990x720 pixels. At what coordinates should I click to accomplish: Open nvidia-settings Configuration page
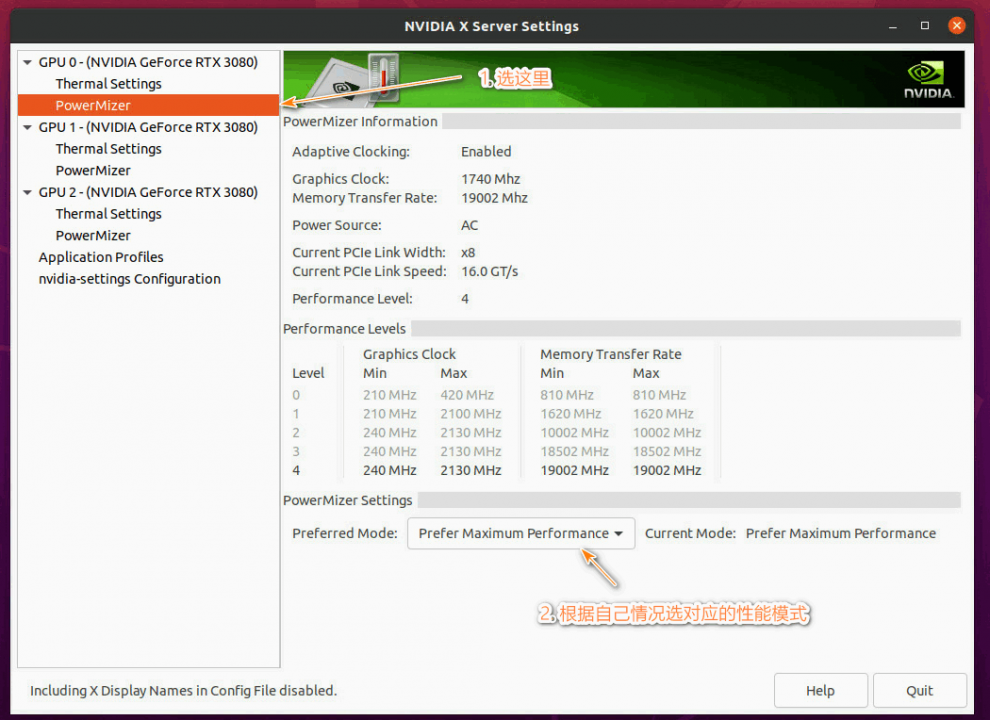[x=129, y=279]
